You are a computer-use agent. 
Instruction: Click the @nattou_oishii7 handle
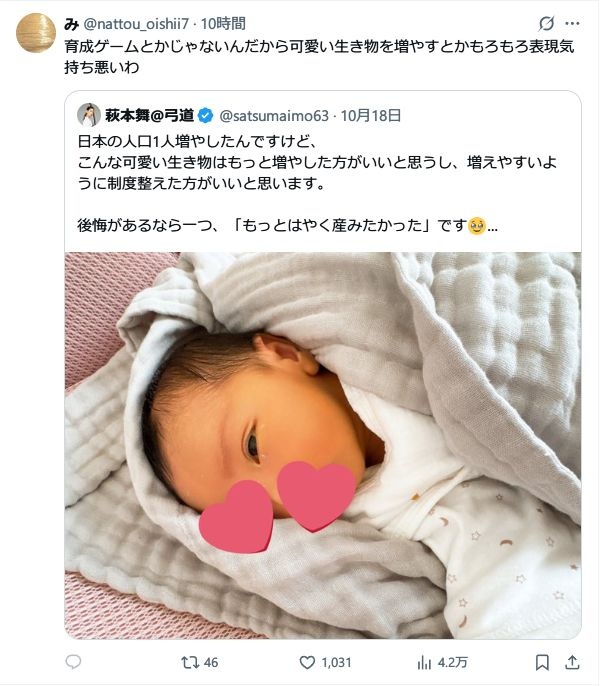[x=136, y=24]
